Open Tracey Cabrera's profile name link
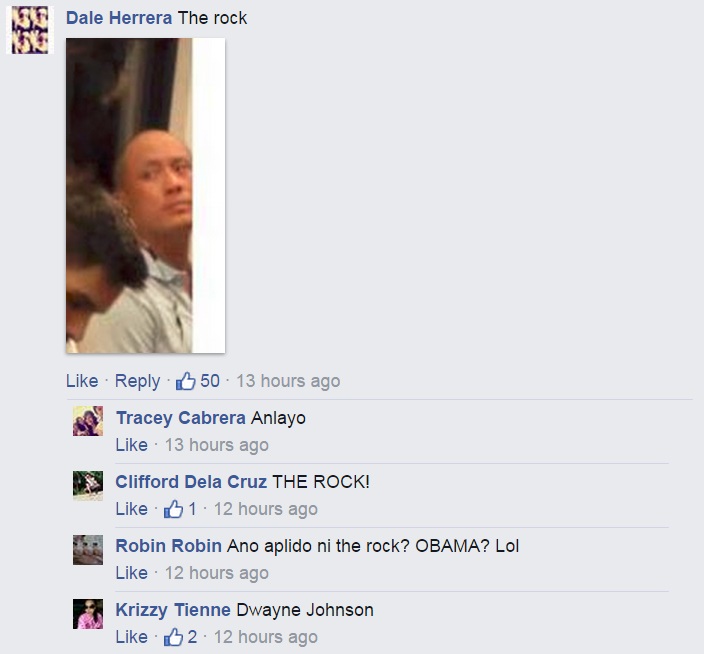Image resolution: width=704 pixels, height=654 pixels. pyautogui.click(x=181, y=418)
